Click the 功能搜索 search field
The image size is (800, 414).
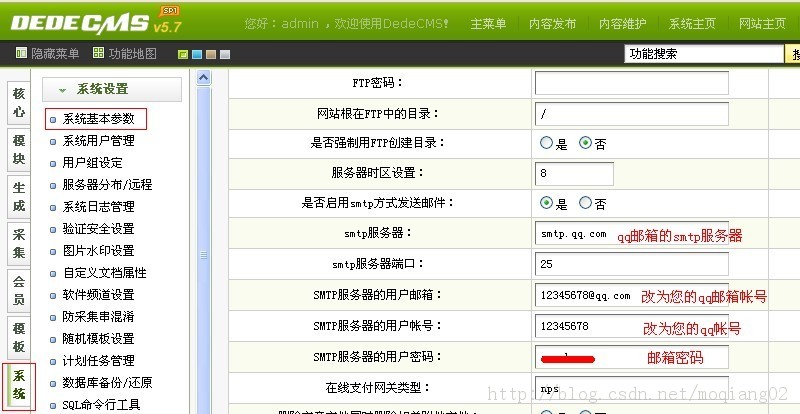[704, 54]
